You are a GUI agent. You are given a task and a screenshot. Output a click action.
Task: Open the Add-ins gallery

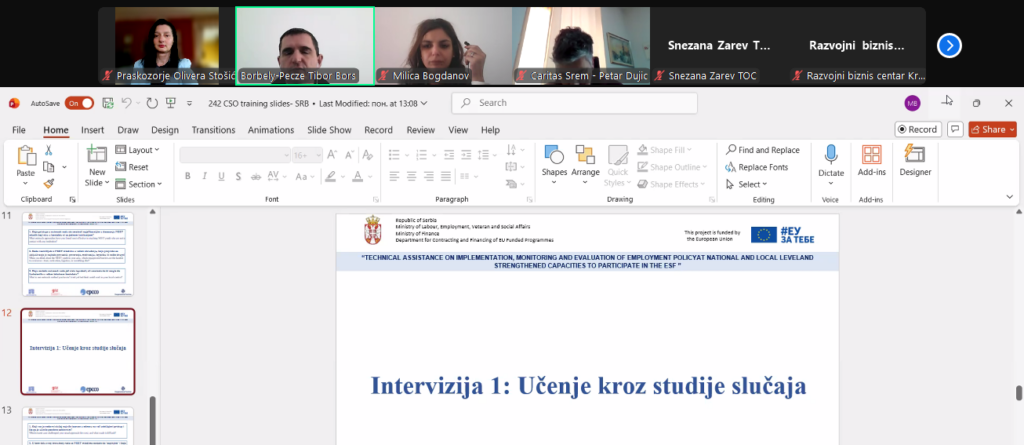[872, 160]
